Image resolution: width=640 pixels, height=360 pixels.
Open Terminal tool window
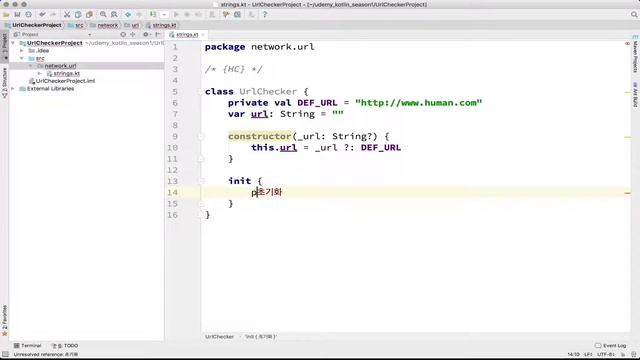point(28,346)
